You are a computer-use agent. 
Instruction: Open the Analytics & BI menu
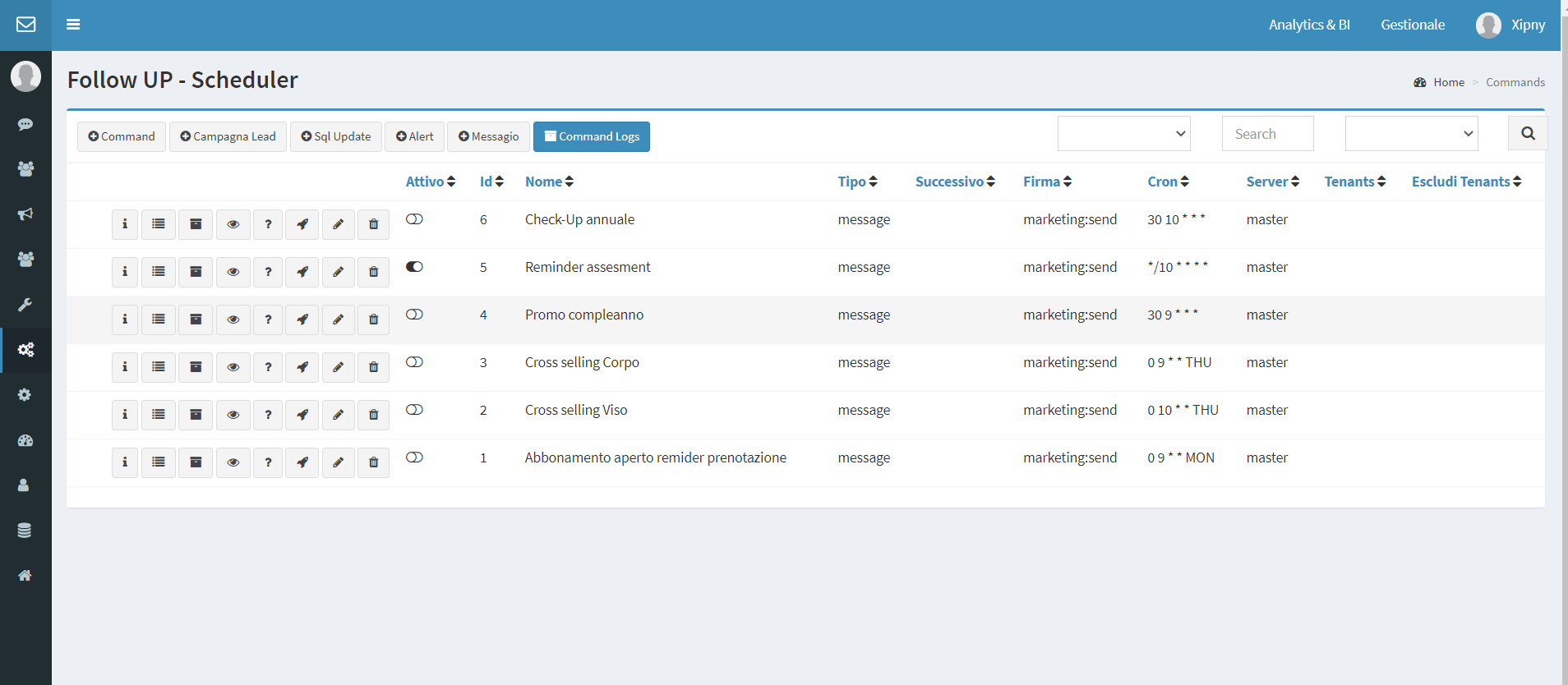1309,25
